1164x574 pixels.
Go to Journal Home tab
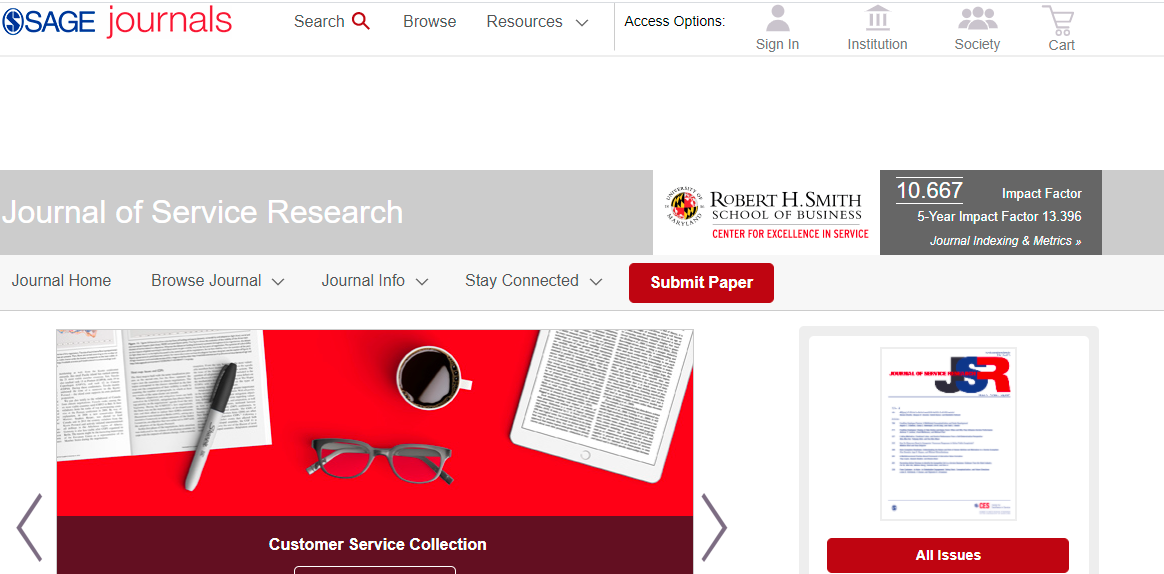click(x=62, y=281)
